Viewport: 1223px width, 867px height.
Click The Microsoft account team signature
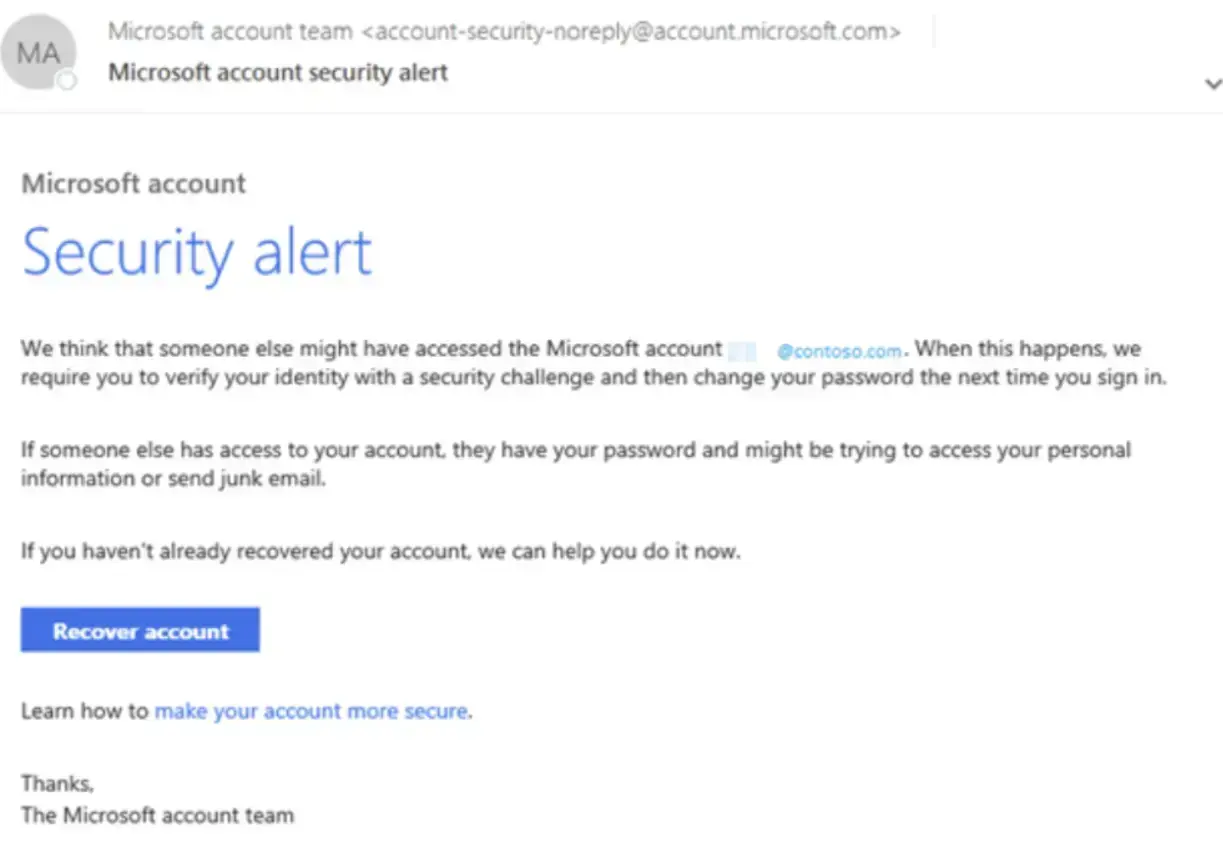pyautogui.click(x=156, y=815)
